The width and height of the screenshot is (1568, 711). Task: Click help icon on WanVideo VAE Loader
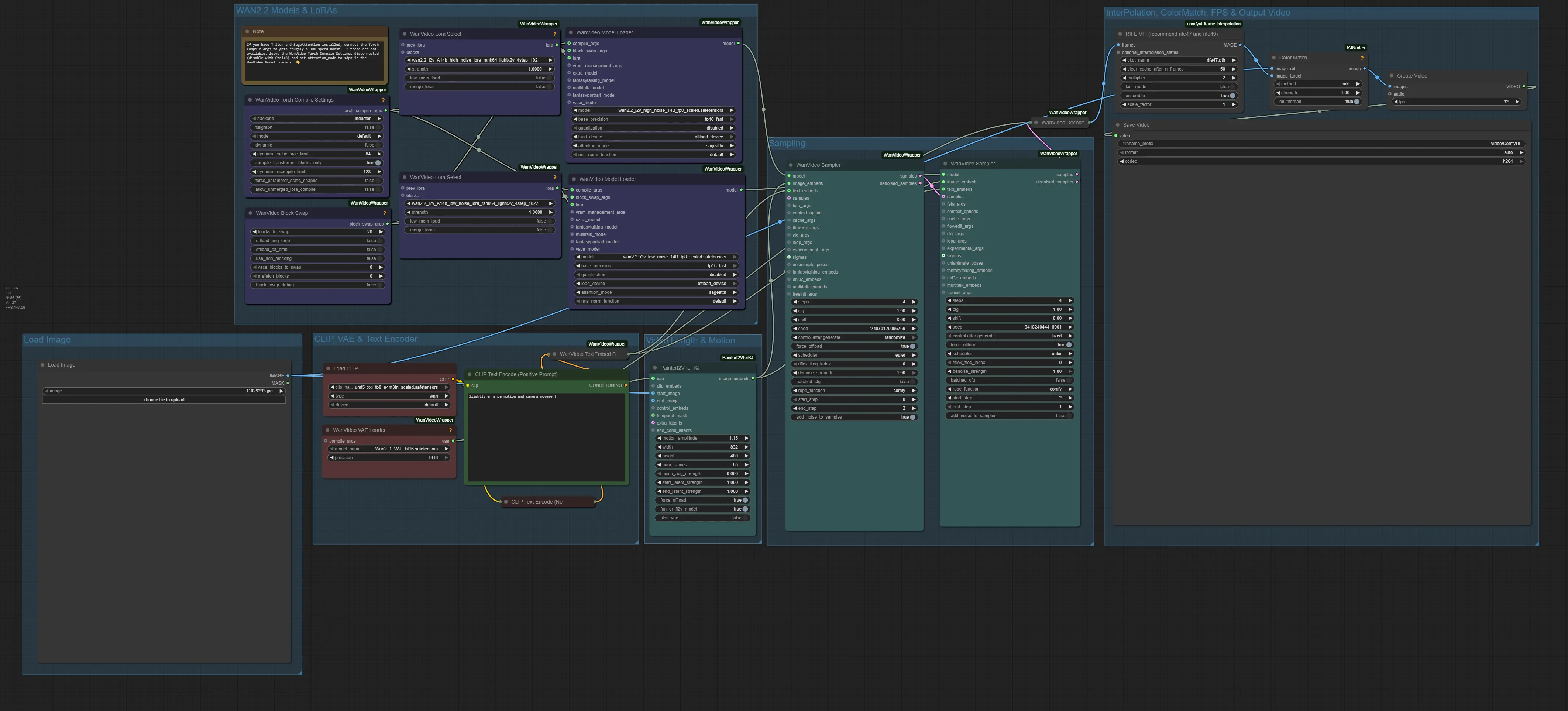coord(450,430)
